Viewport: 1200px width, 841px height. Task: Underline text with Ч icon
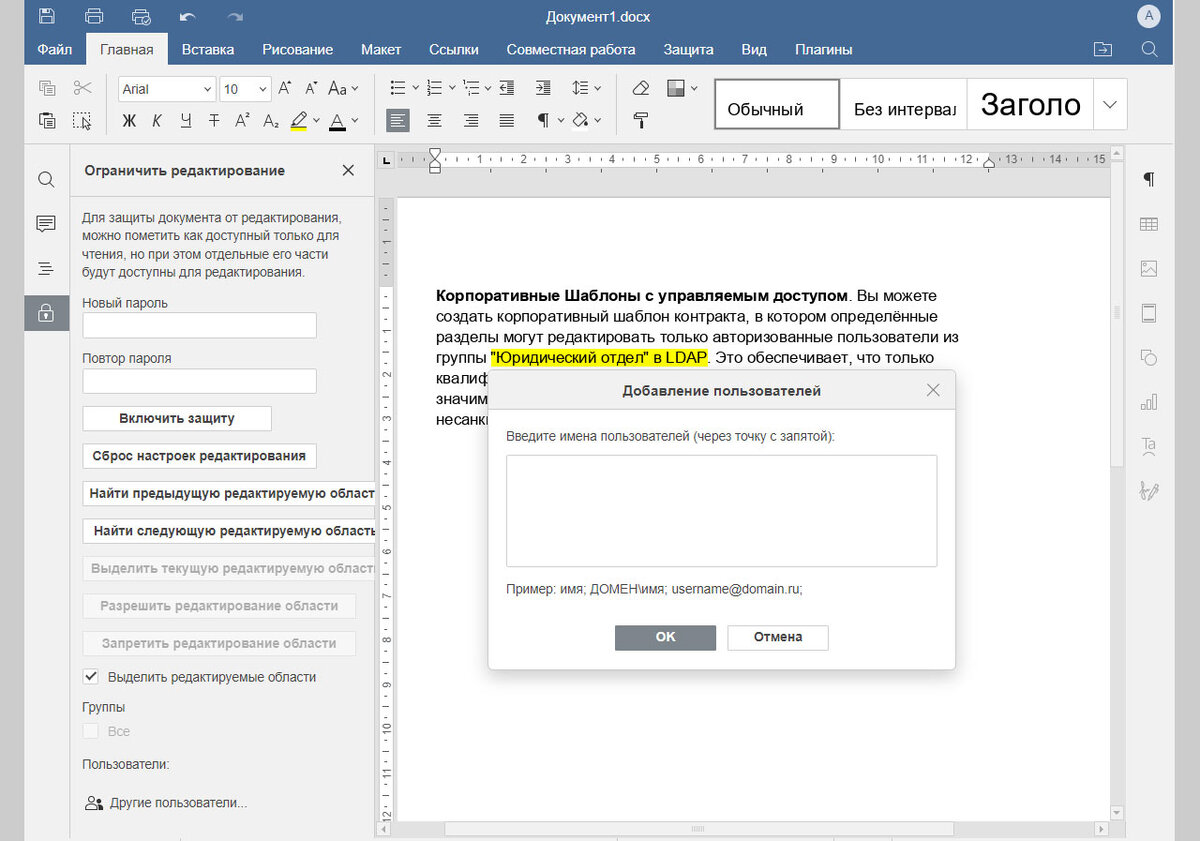pos(186,121)
